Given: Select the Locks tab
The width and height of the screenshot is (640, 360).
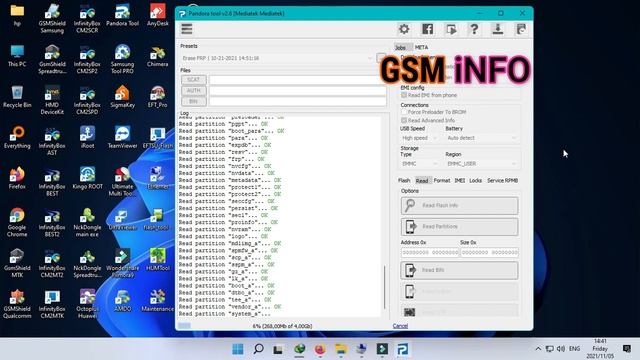Looking at the screenshot, I should pyautogui.click(x=476, y=180).
